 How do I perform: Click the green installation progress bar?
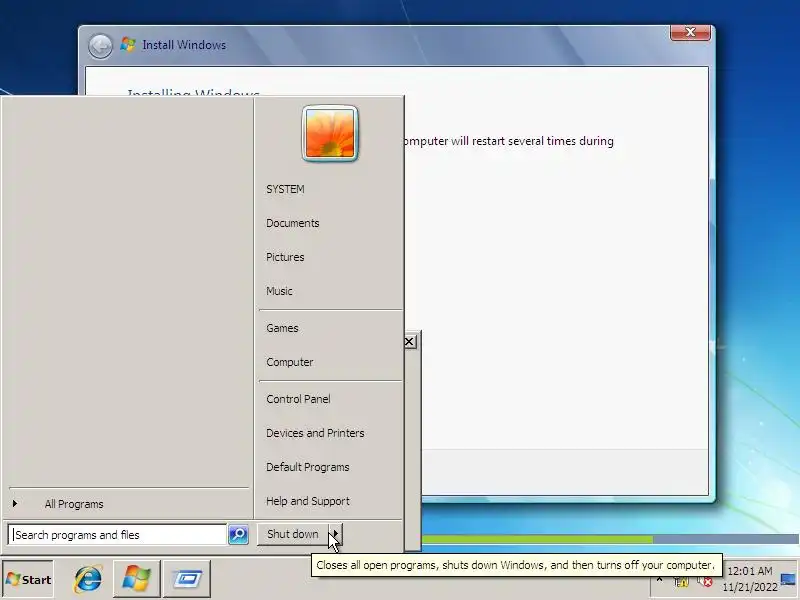537,539
